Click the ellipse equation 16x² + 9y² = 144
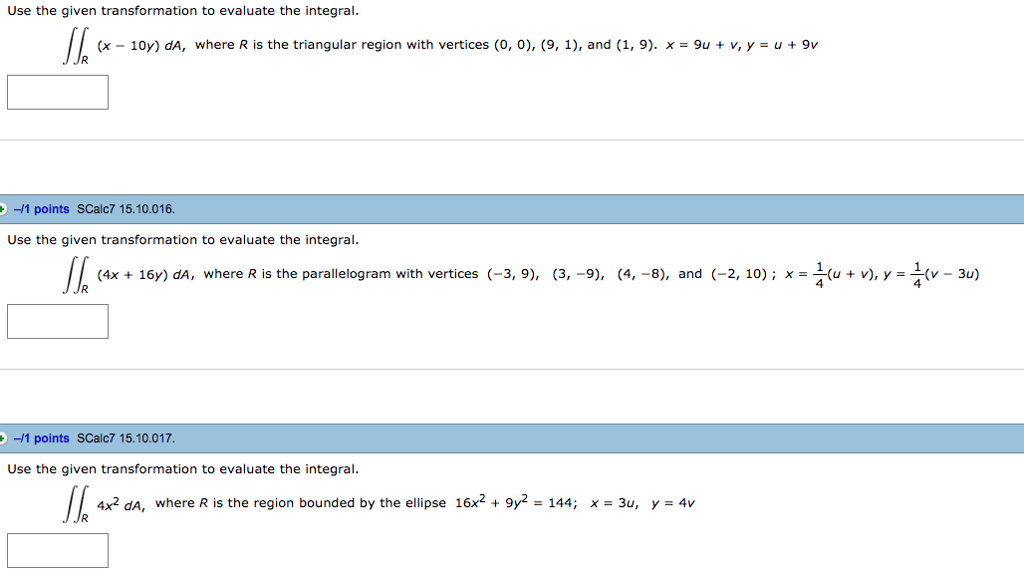This screenshot has width=1024, height=577. [x=516, y=503]
